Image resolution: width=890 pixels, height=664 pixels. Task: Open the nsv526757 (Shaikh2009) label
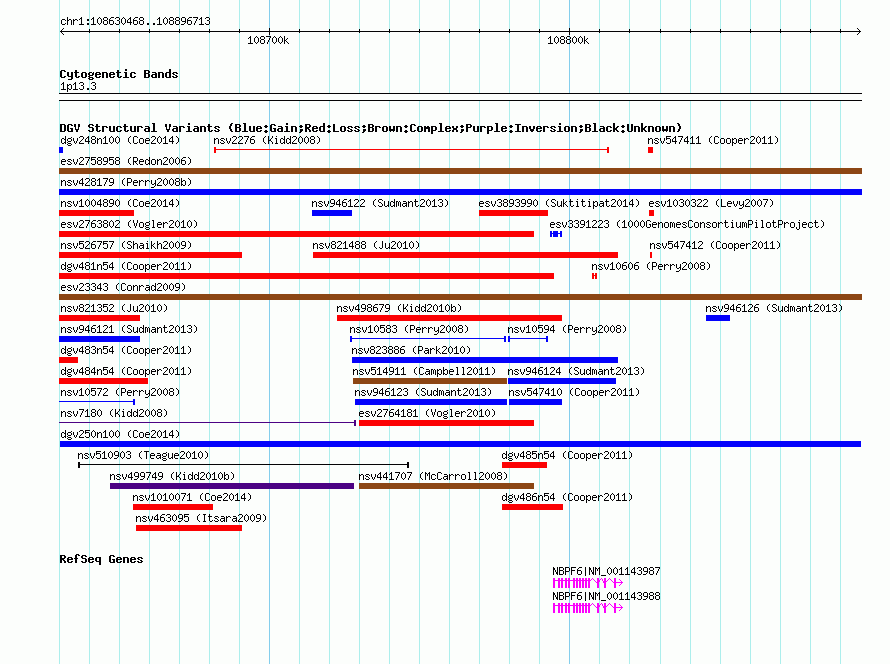point(126,245)
